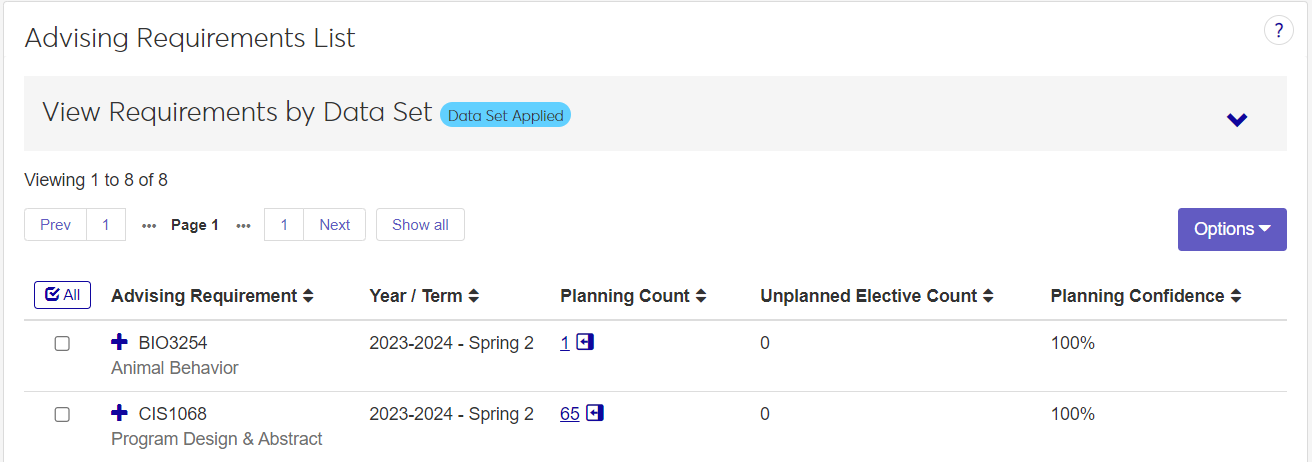The width and height of the screenshot is (1312, 462).
Task: Sort by Unplanned Elective Count arrows
Action: click(x=988, y=296)
